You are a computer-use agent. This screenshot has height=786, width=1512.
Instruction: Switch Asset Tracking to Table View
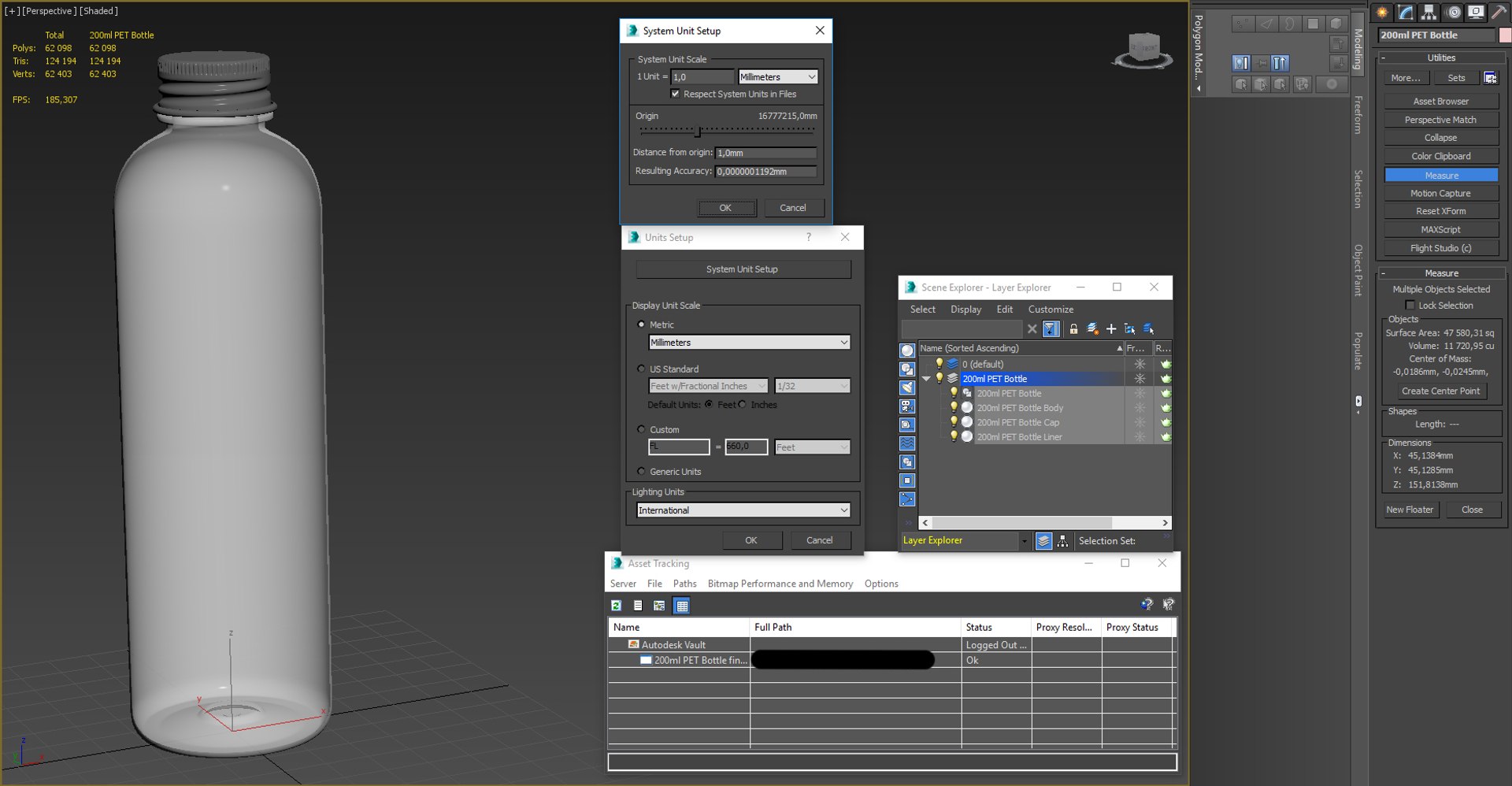coord(682,606)
